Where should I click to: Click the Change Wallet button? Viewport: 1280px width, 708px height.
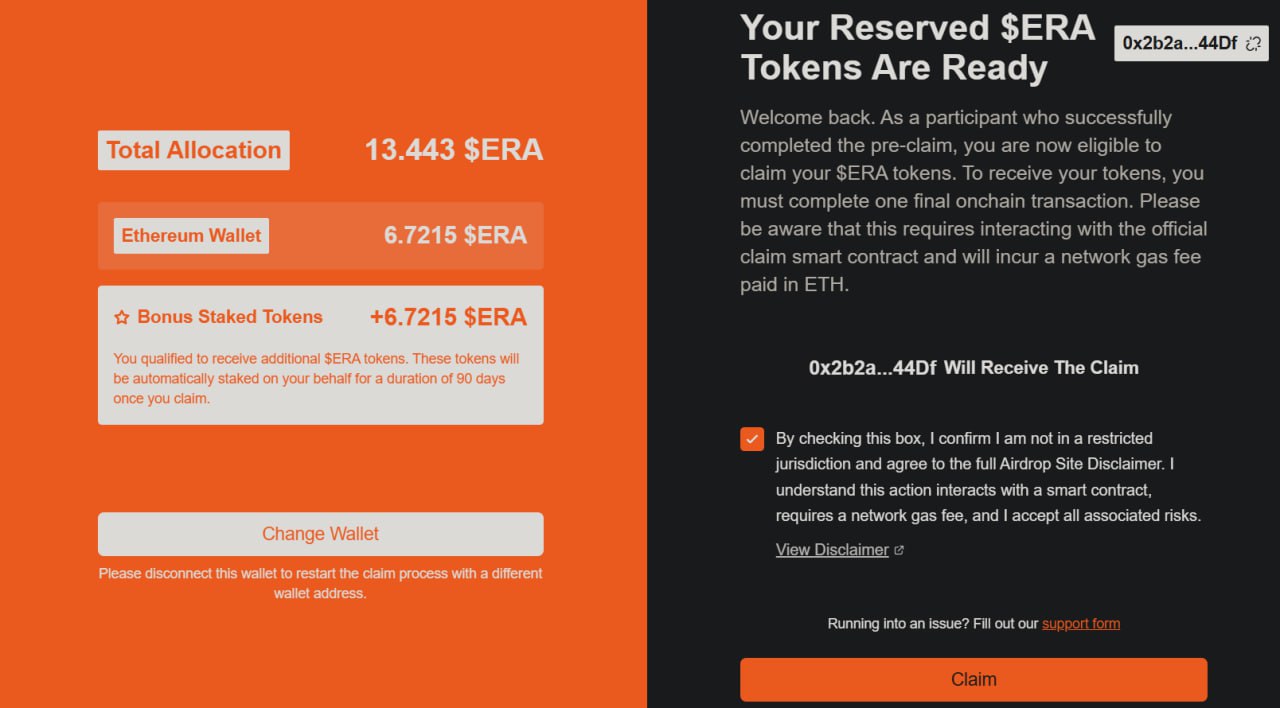[x=320, y=534]
